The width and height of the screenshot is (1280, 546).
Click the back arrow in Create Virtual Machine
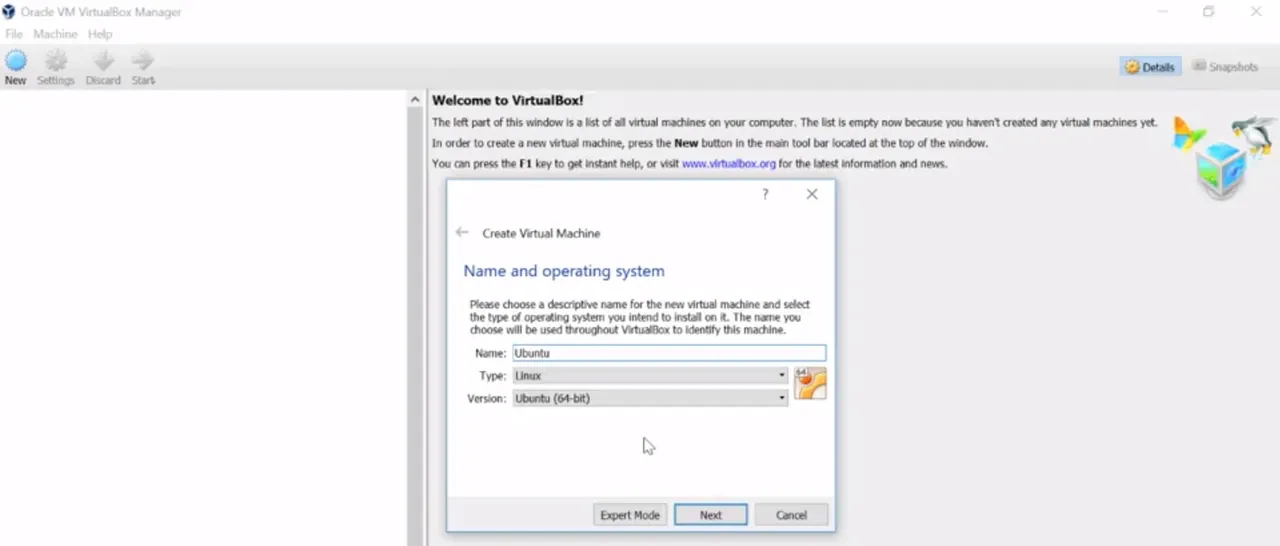(x=462, y=232)
